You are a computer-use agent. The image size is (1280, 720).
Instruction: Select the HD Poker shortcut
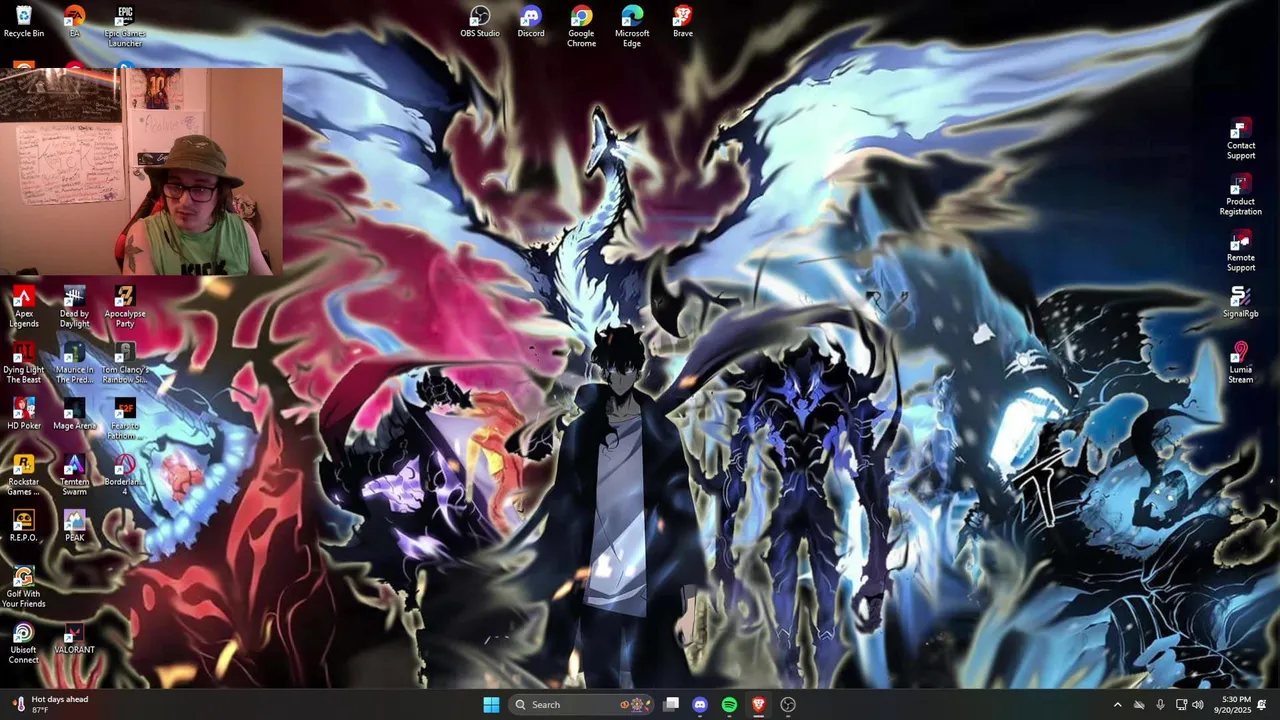click(24, 414)
